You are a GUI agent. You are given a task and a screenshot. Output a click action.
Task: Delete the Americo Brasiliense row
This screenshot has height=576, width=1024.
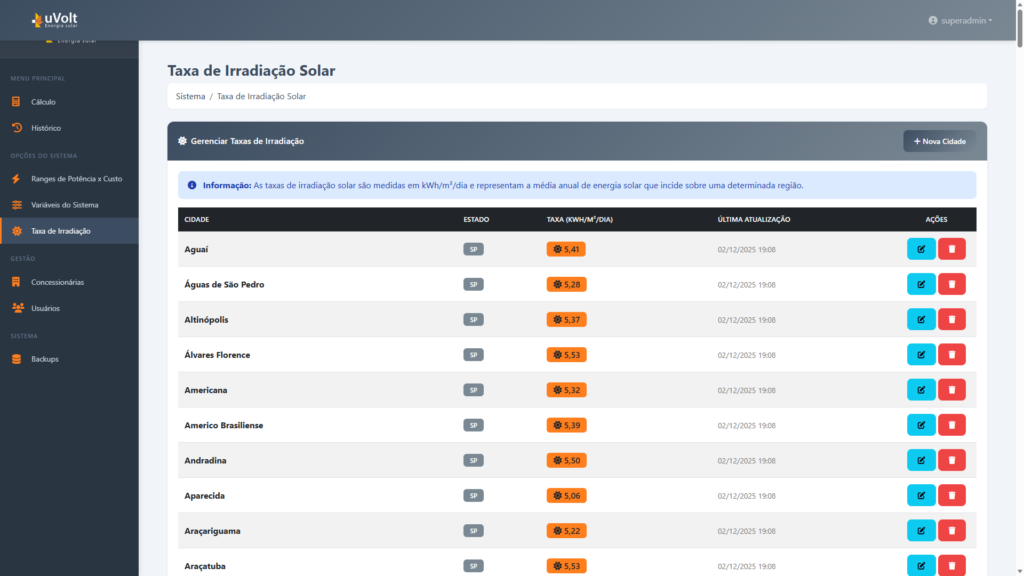point(952,425)
